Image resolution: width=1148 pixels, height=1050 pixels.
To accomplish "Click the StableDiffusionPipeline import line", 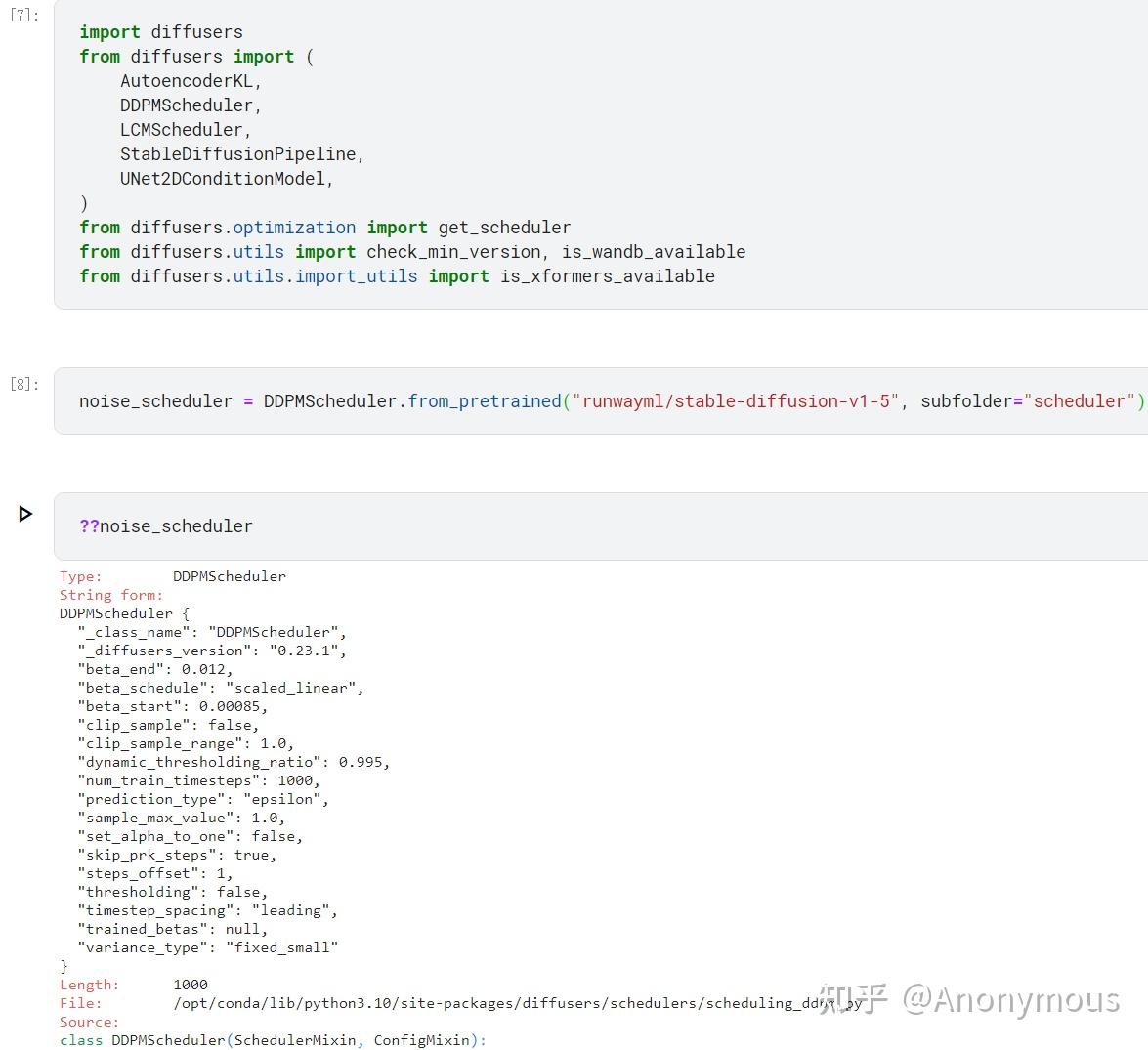I will [x=241, y=154].
